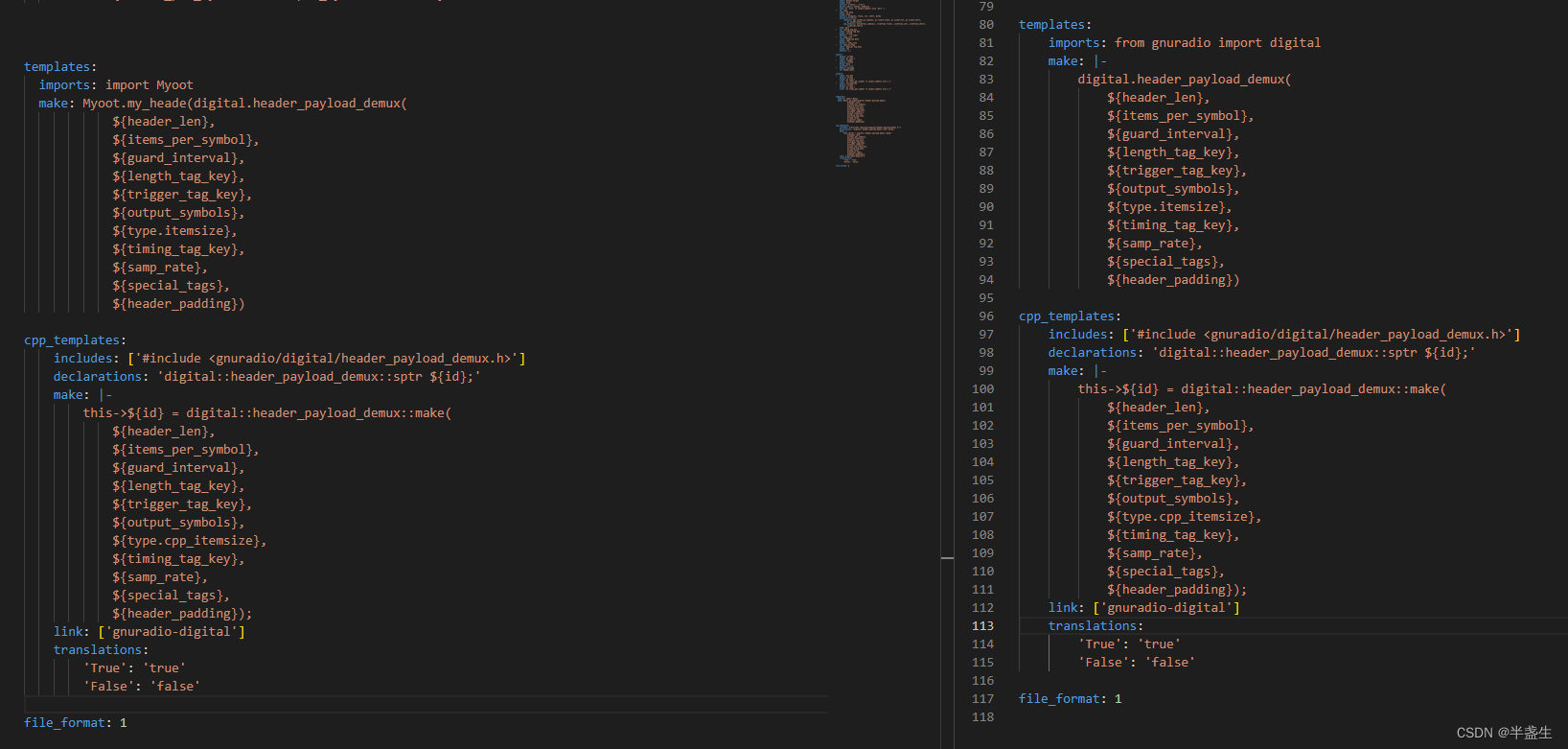This screenshot has height=749, width=1568.
Task: Click "link: ['gnuradio-digital']" on line 112
Action: 1144,608
